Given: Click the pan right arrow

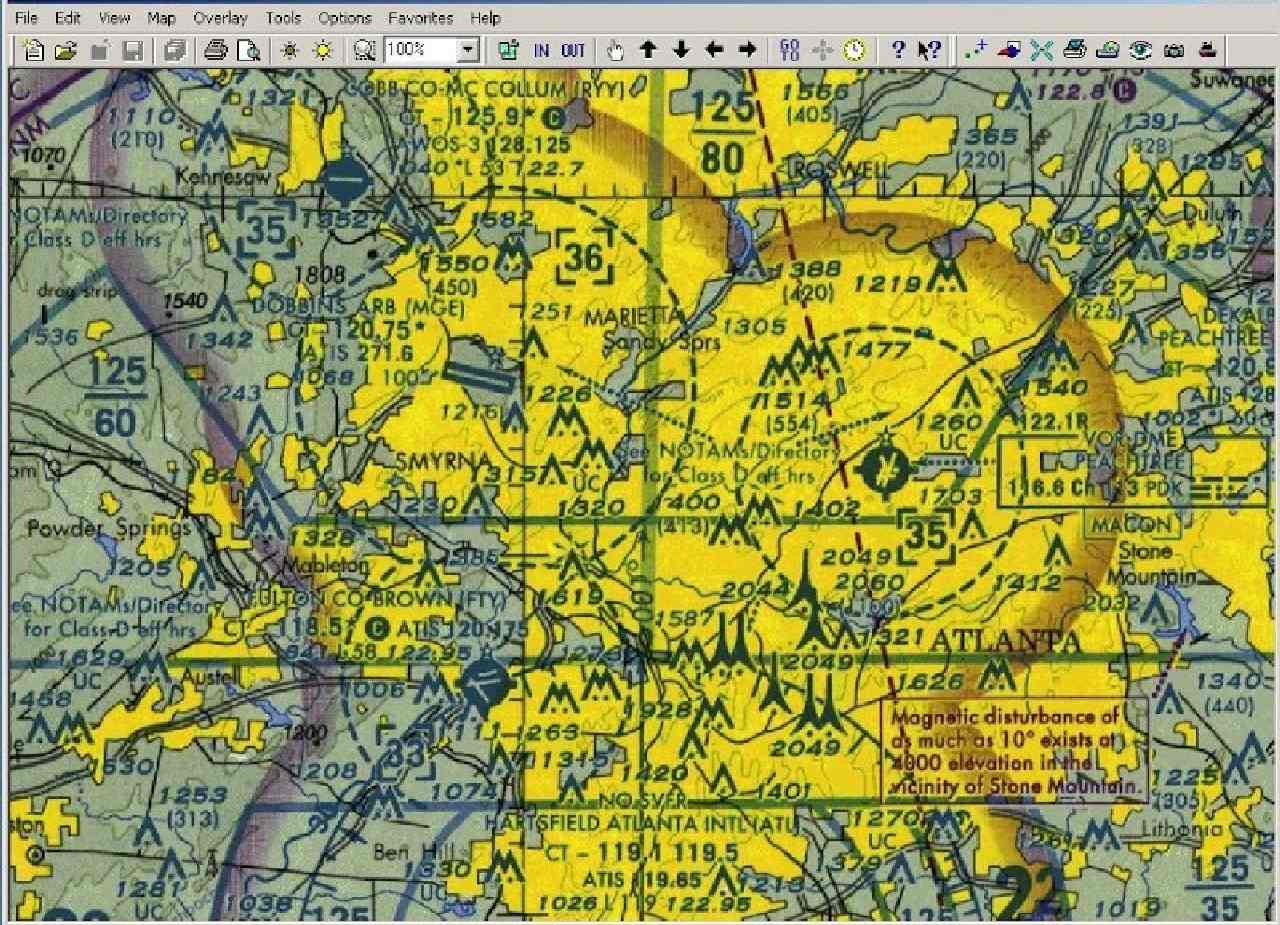Looking at the screenshot, I should click(x=747, y=50).
